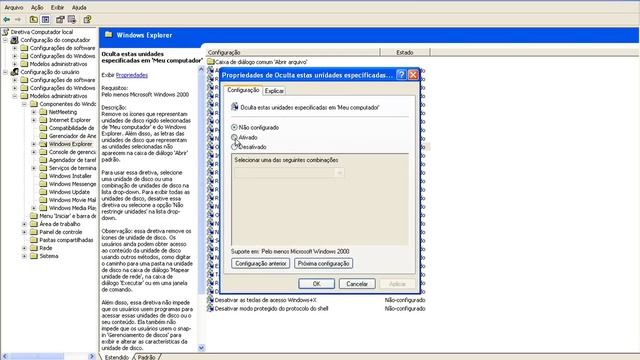Open the disabled drive combinations dropdown
Image resolution: width=640 pixels, height=360 pixels.
point(289,173)
